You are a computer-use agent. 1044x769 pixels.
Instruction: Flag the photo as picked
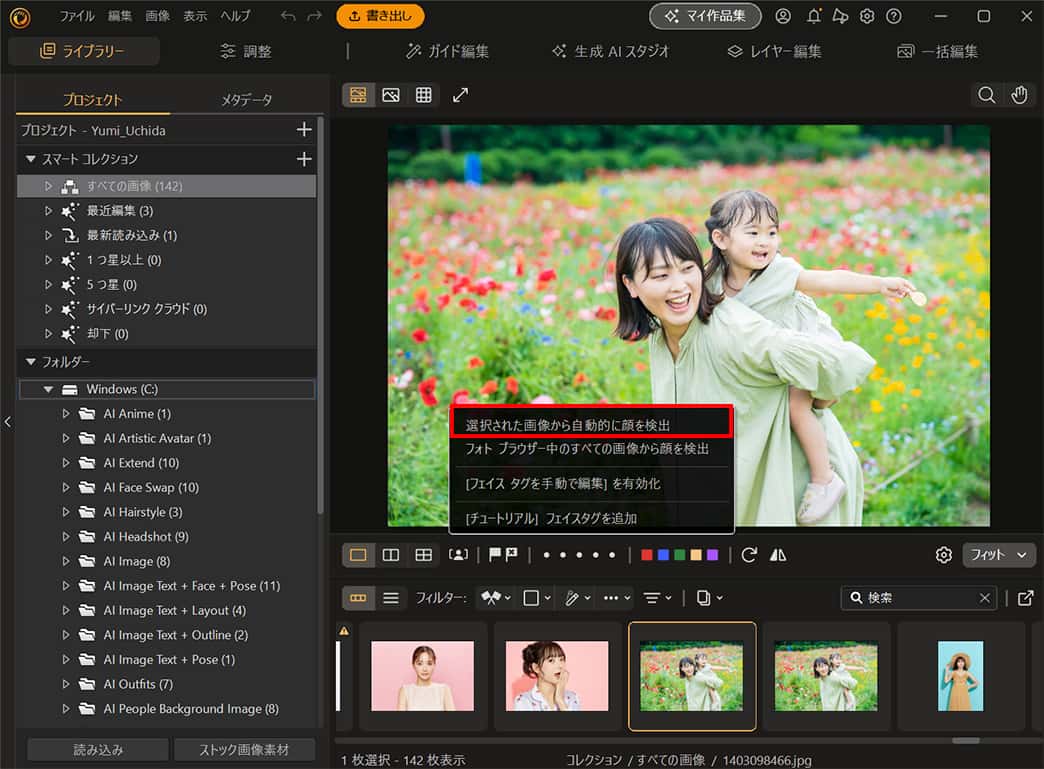click(x=495, y=555)
